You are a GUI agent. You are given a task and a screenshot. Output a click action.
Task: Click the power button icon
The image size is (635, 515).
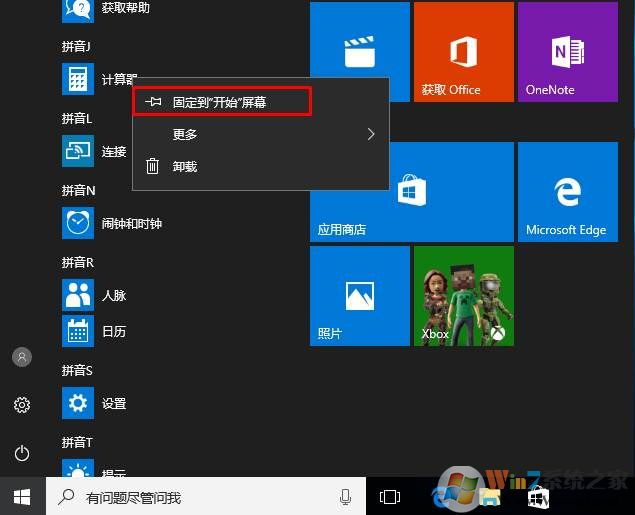tap(22, 453)
